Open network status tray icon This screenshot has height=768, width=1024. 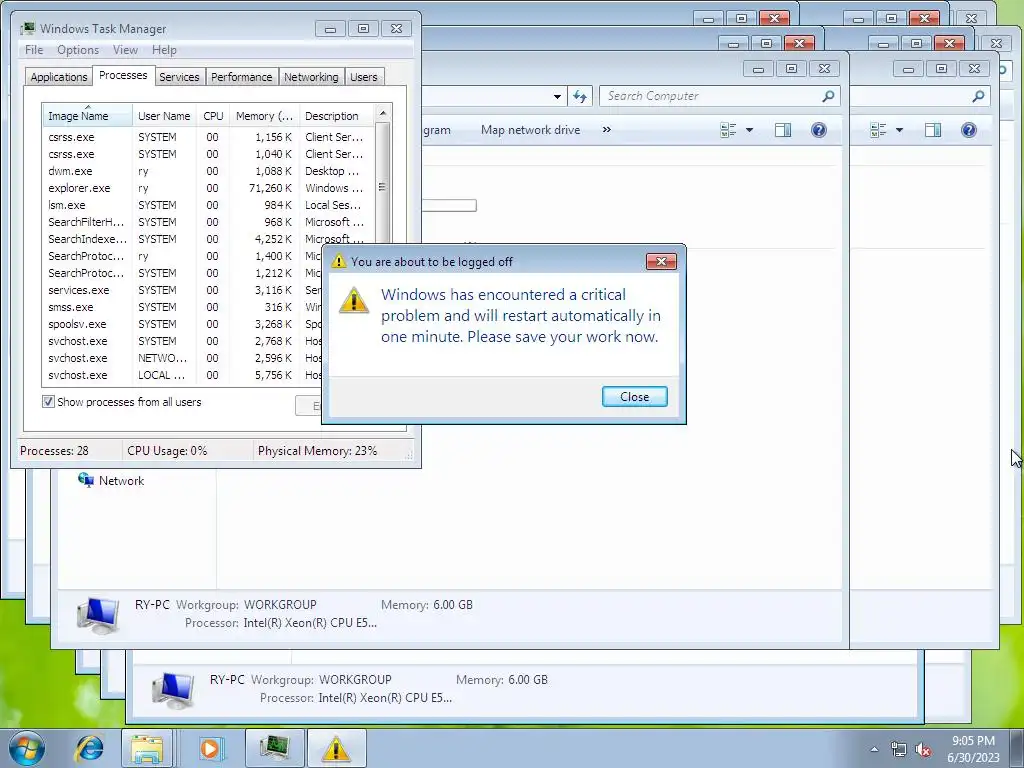(x=899, y=749)
